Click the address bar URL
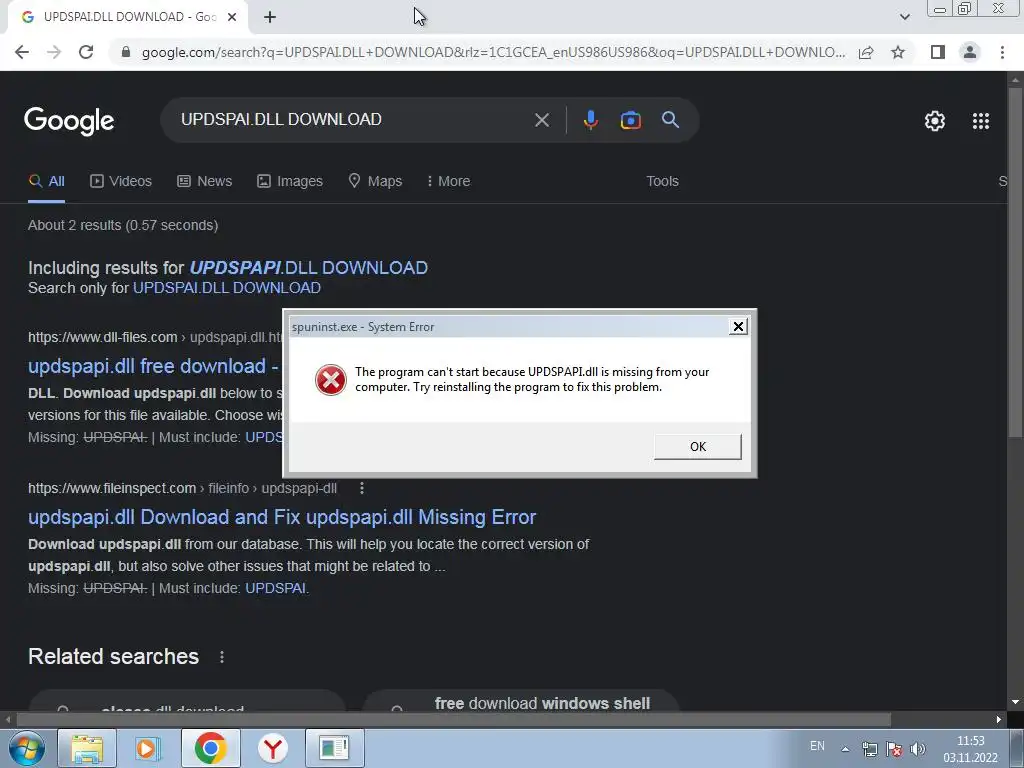Image resolution: width=1024 pixels, height=768 pixels. pos(493,52)
